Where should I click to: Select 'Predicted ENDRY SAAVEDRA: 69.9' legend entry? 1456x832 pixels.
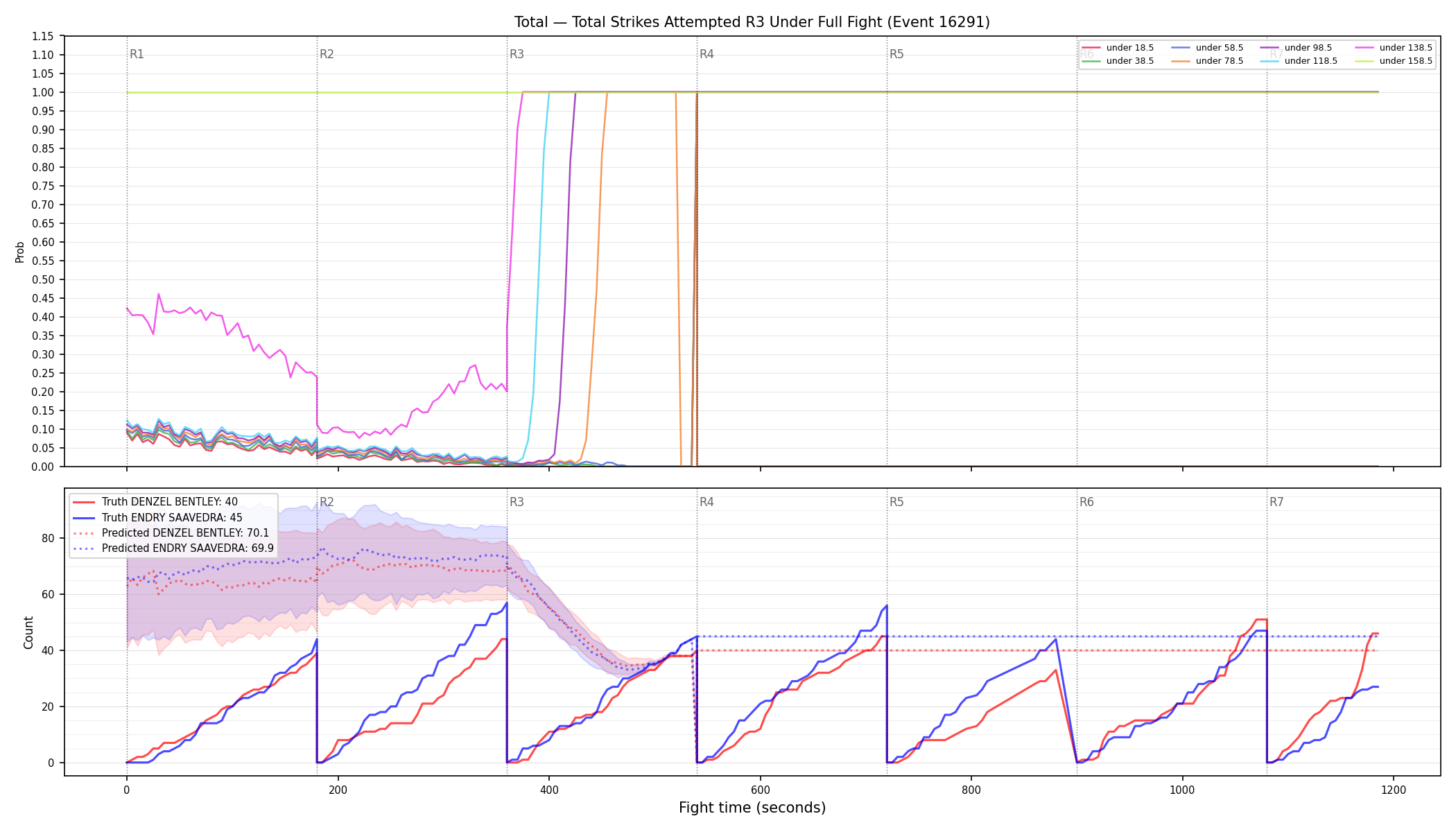point(188,548)
